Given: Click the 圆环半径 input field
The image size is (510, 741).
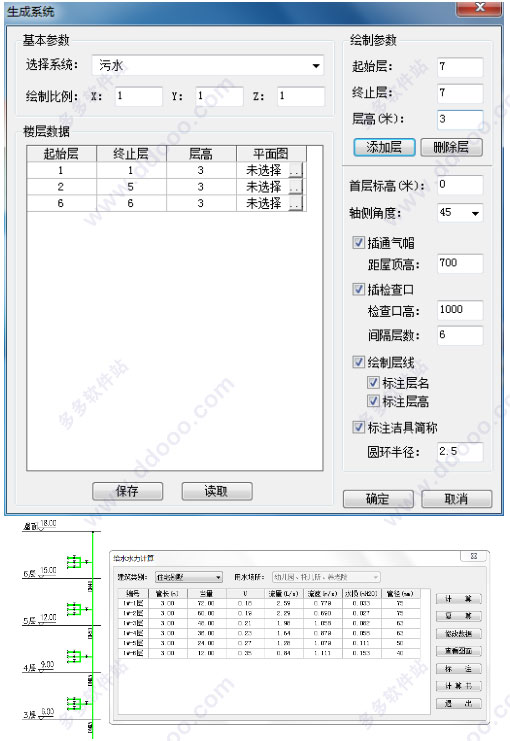Looking at the screenshot, I should (x=460, y=452).
